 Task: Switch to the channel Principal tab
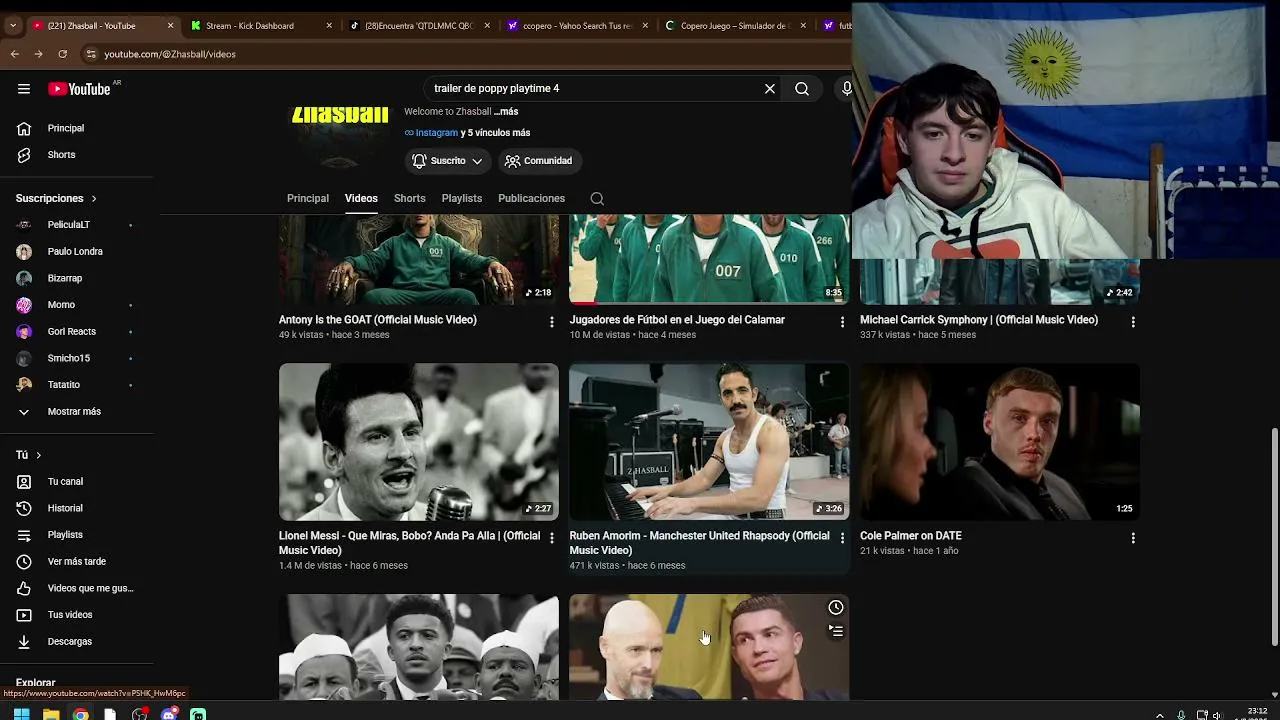[308, 198]
